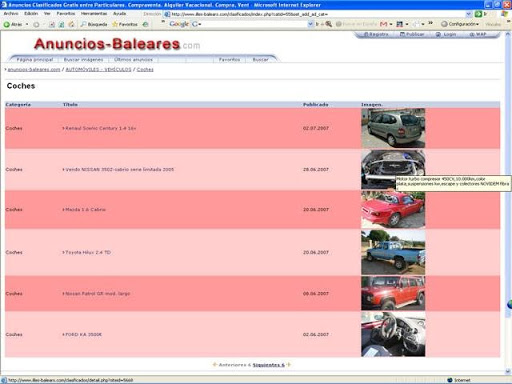
Task: Expand the Google search box dropdown arrow
Action: tap(310, 24)
